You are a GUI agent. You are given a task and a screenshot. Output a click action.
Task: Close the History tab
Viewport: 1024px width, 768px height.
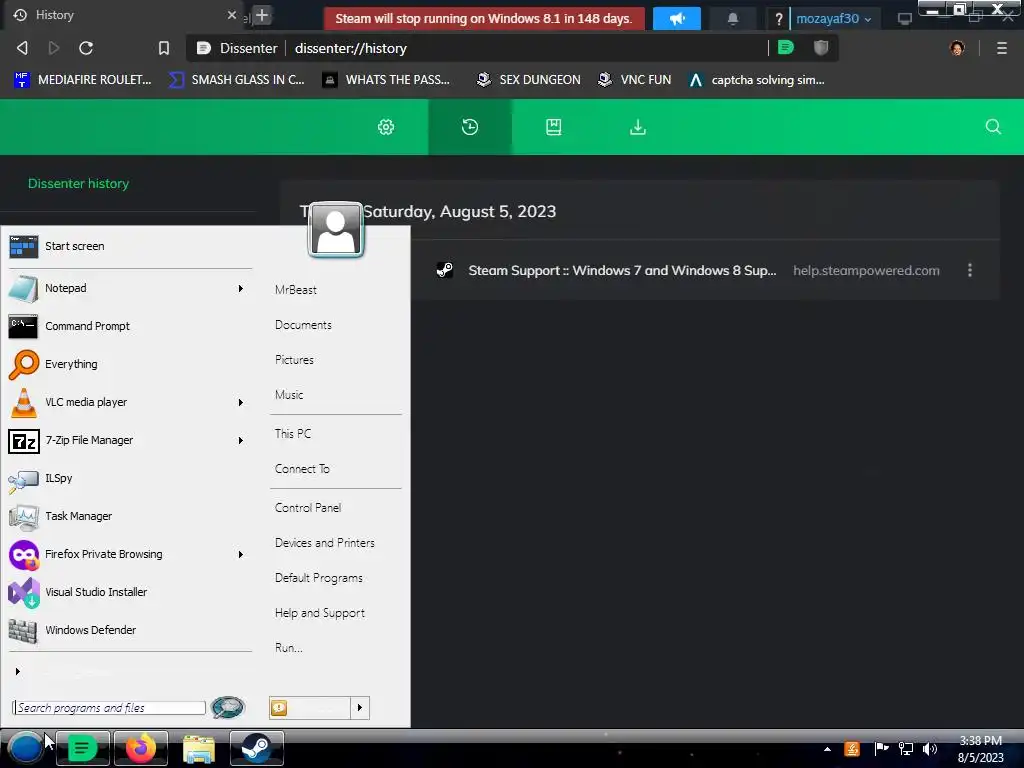[232, 15]
